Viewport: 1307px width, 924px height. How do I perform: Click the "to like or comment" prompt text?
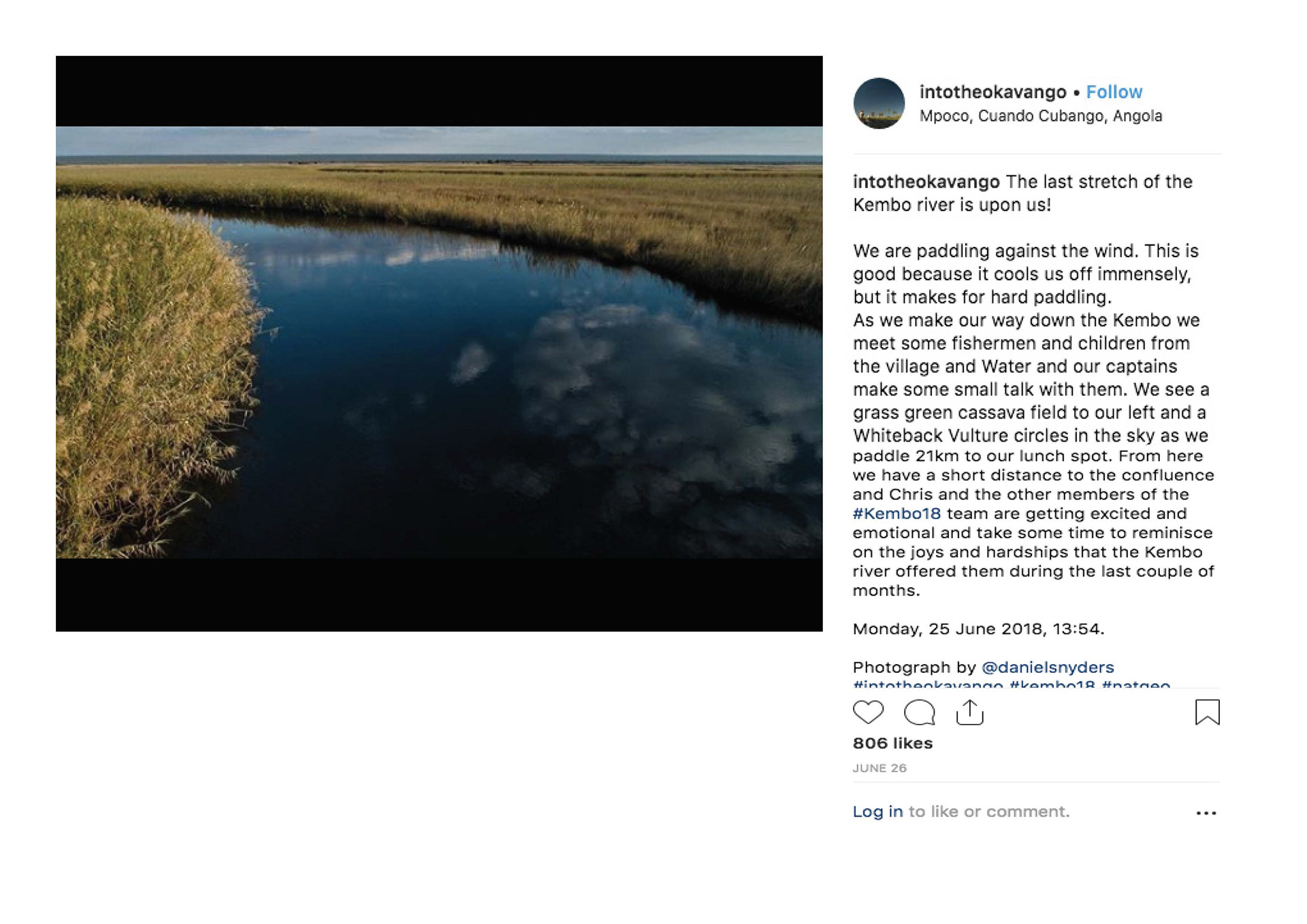coord(989,812)
